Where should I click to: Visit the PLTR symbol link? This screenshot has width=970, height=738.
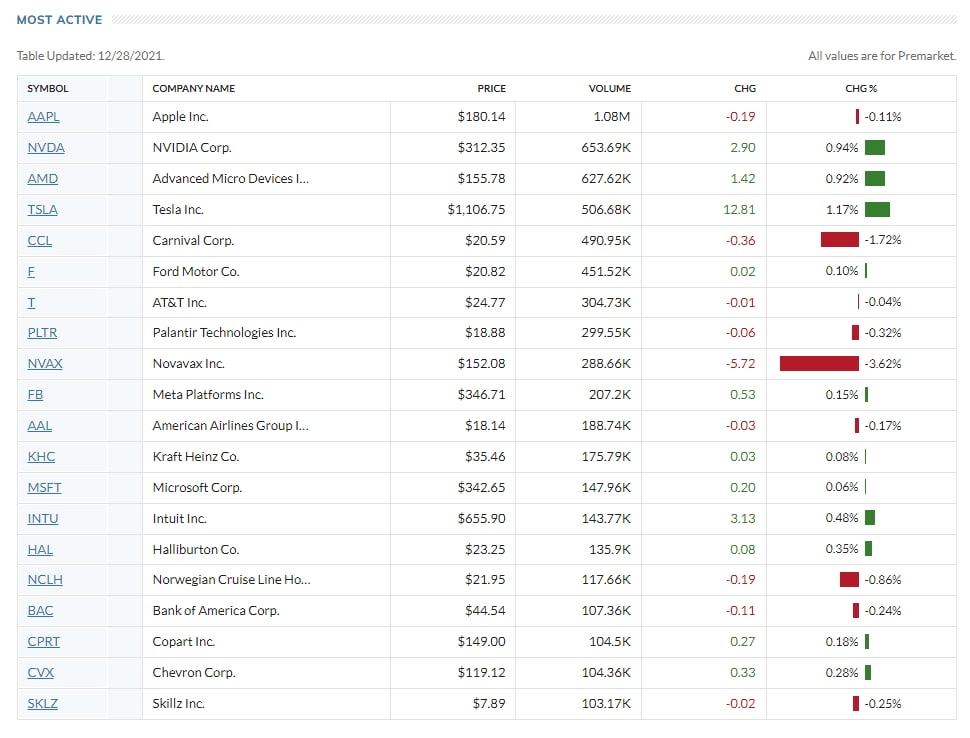pos(42,332)
